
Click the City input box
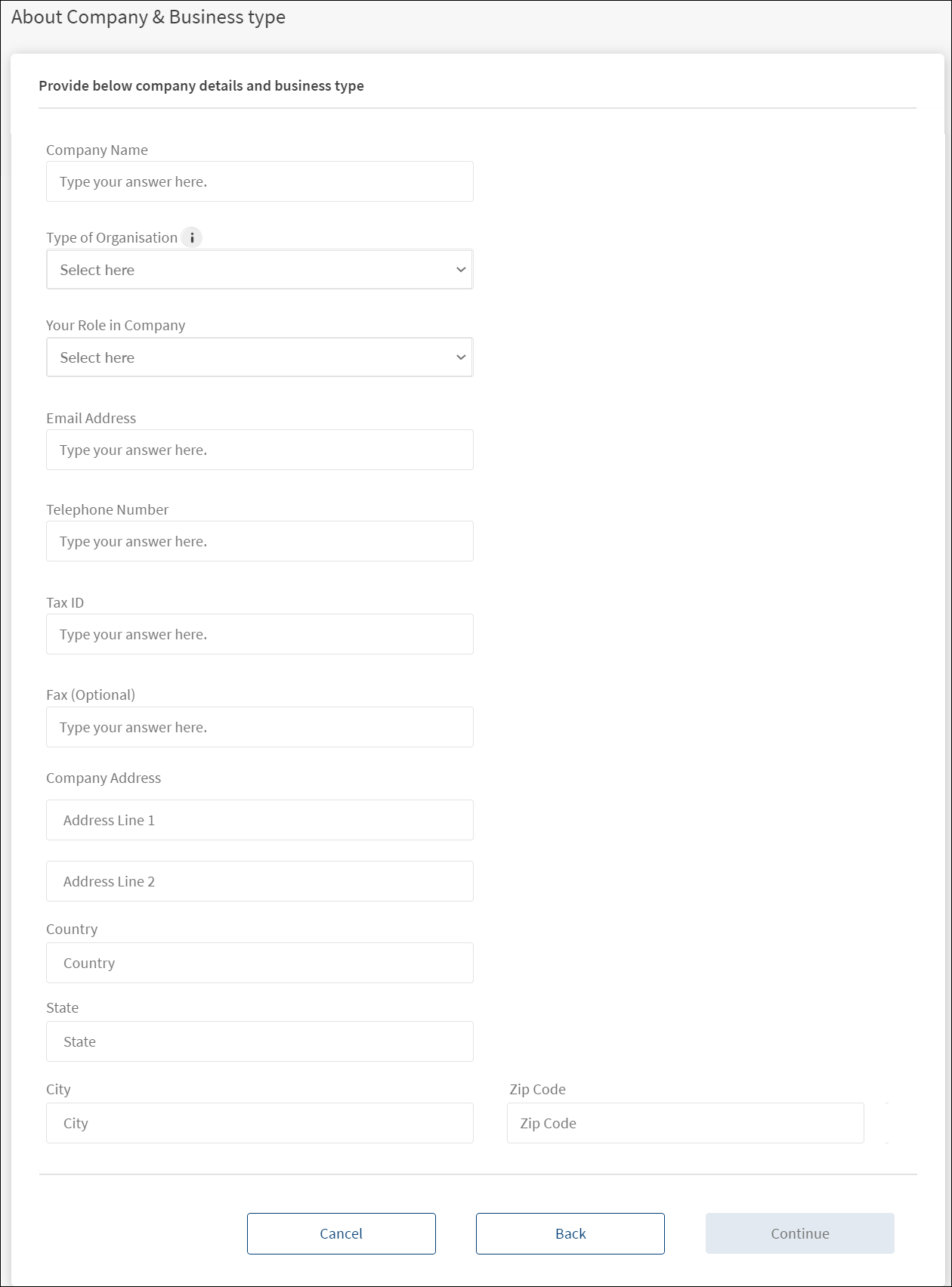click(x=259, y=1123)
